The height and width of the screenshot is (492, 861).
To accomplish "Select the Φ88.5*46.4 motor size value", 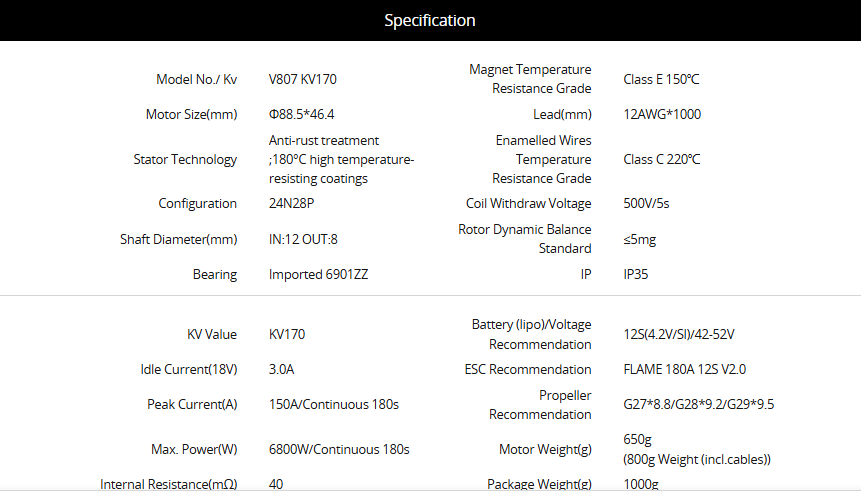I will 301,114.
